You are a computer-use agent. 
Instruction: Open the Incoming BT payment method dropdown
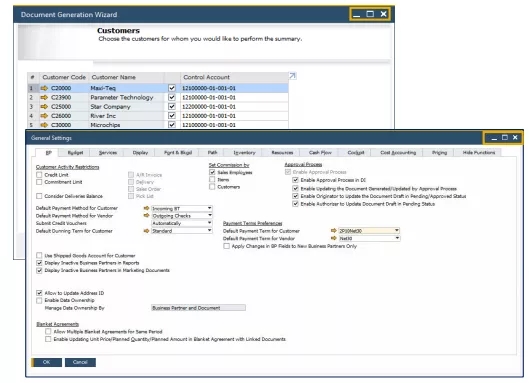coord(209,208)
